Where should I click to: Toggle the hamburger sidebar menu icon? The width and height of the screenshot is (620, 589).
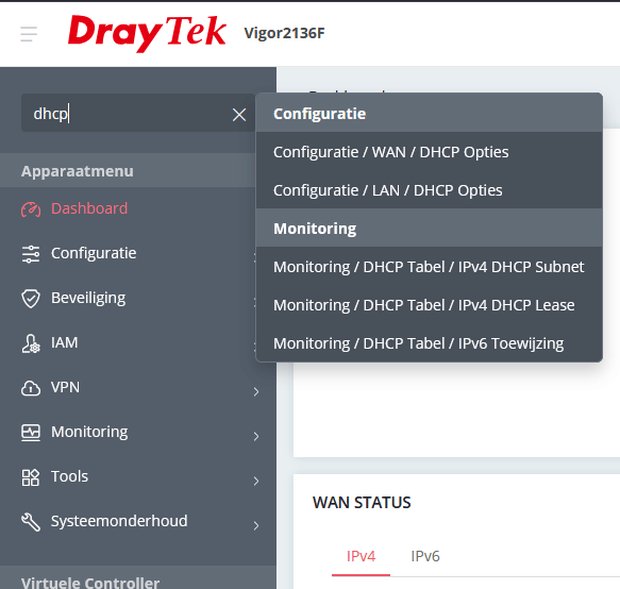click(28, 34)
